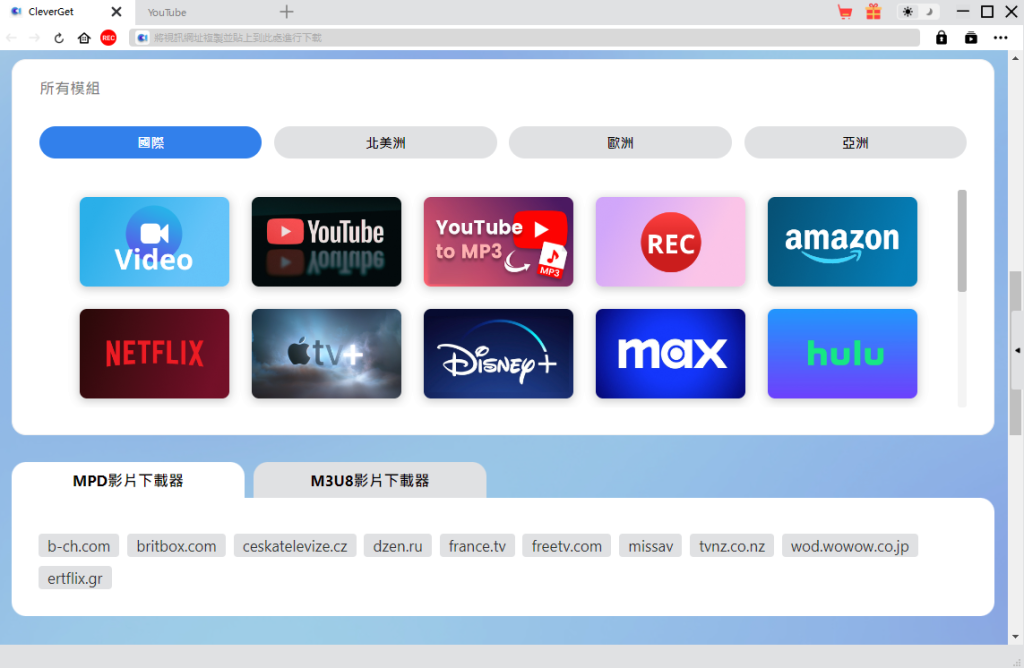Image resolution: width=1024 pixels, height=668 pixels.
Task: Click the page scroll up arrow
Action: click(x=1015, y=58)
